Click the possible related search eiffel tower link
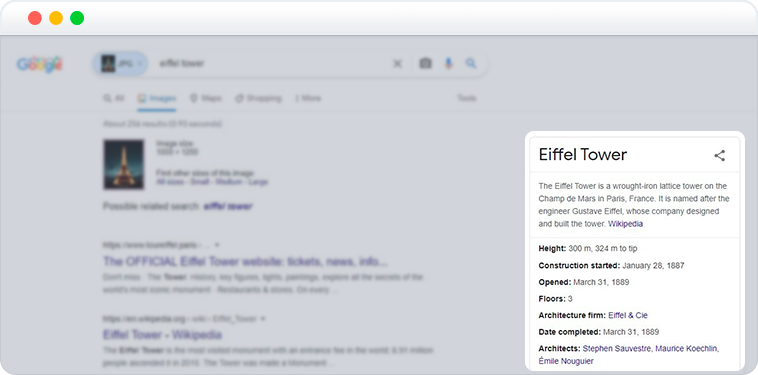Viewport: 758px width, 375px height. pyautogui.click(x=228, y=206)
